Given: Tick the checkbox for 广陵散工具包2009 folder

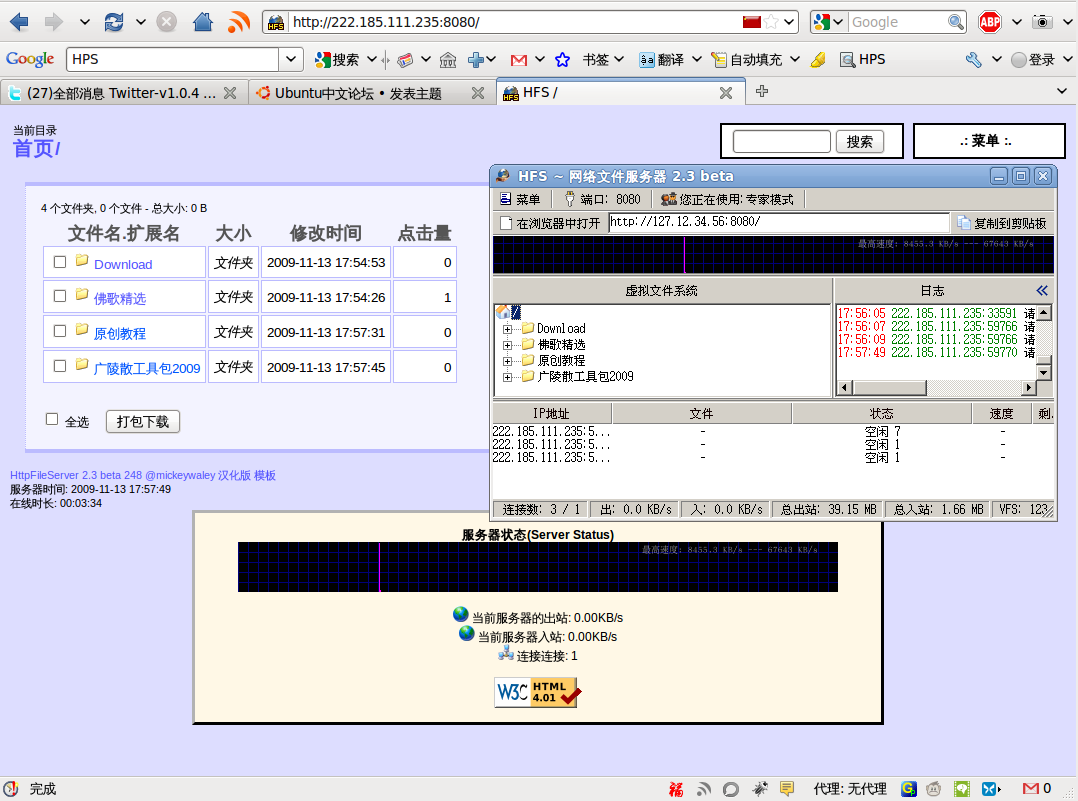Looking at the screenshot, I should point(60,366).
